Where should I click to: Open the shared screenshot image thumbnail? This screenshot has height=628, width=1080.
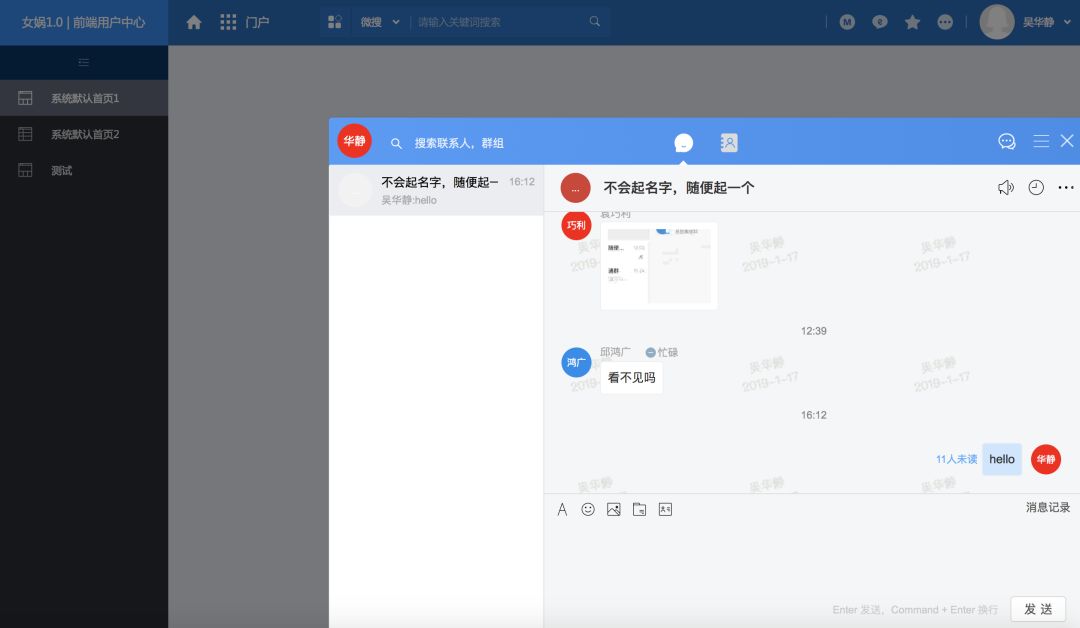pyautogui.click(x=659, y=266)
